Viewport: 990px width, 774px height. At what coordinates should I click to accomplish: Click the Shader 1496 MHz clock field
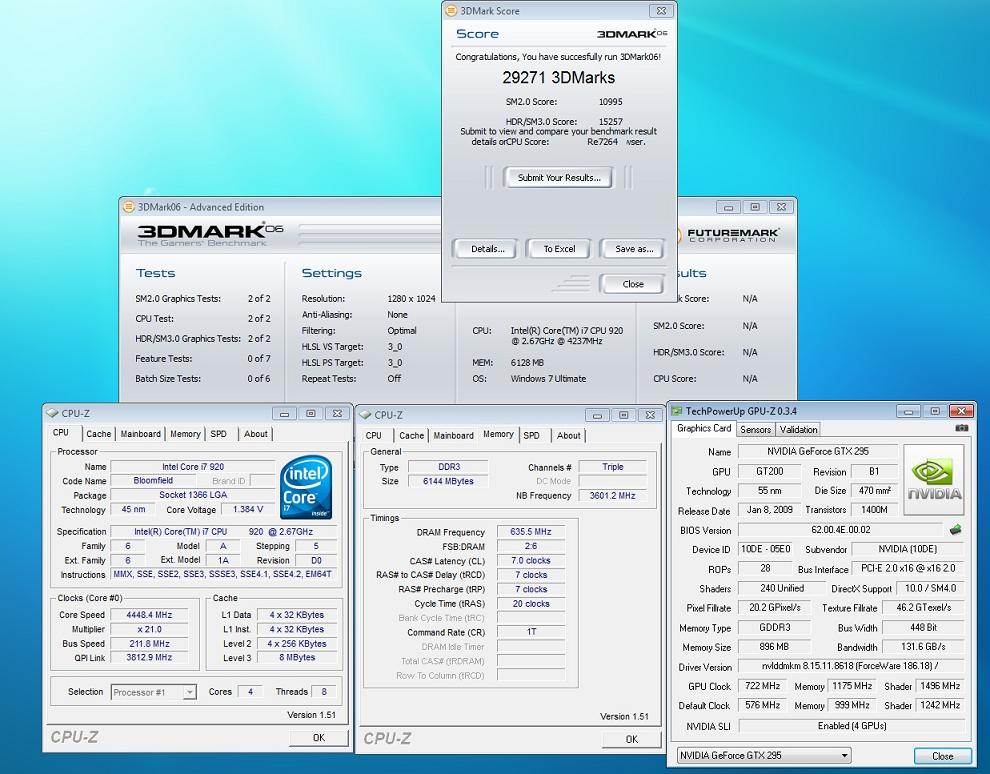(939, 686)
